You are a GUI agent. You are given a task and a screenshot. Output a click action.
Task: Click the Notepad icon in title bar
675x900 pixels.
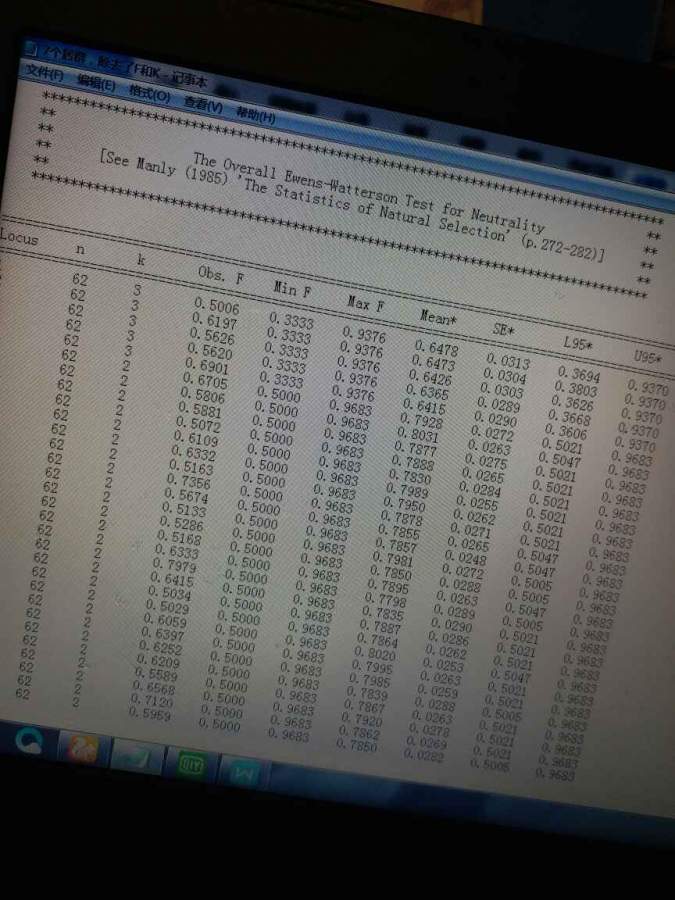[31, 51]
